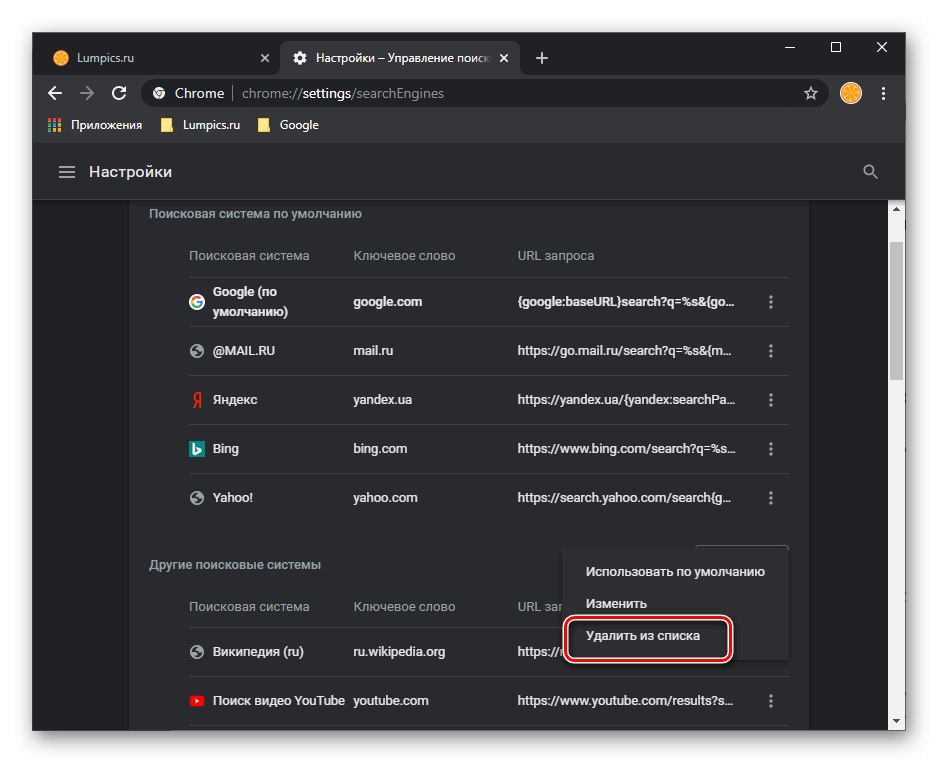This screenshot has width=938, height=763.
Task: Select the Яндекс search engine icon
Action: 196,400
